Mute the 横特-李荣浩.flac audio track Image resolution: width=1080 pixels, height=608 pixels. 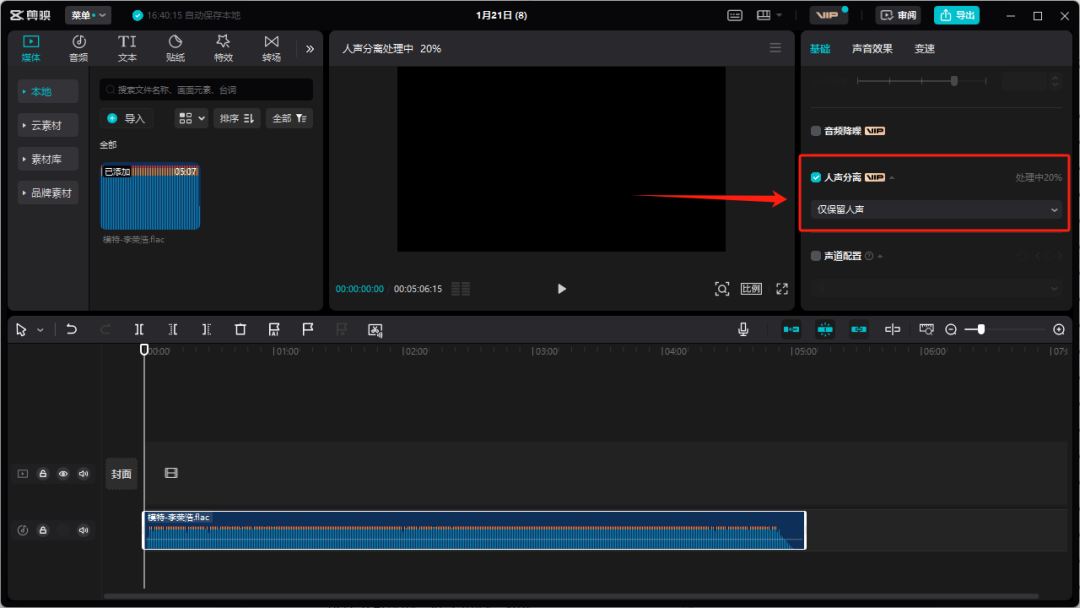(x=83, y=530)
